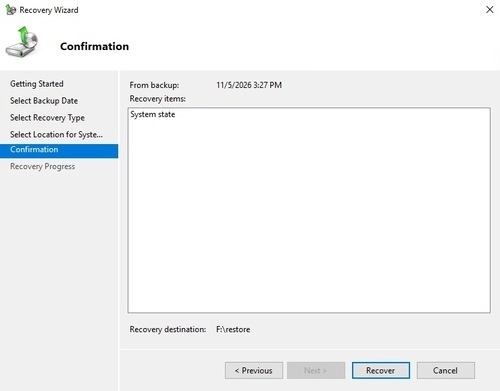Open the Select Backup Date step
Viewport: 500px width, 391px height.
[44, 101]
